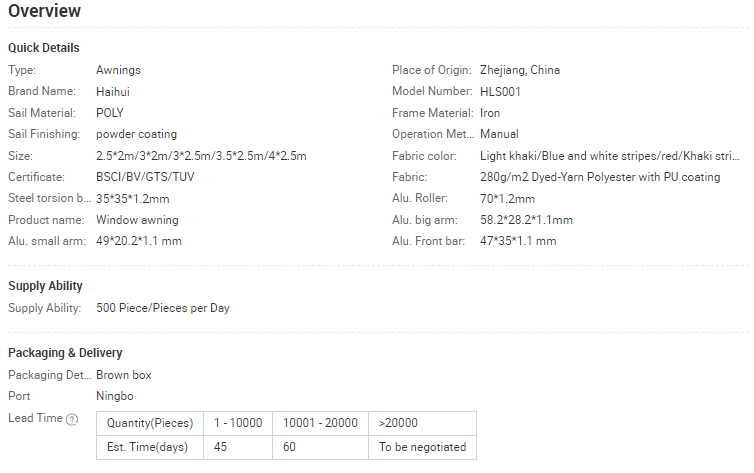Click the Overview section heading
The width and height of the screenshot is (754, 473).
pos(45,12)
